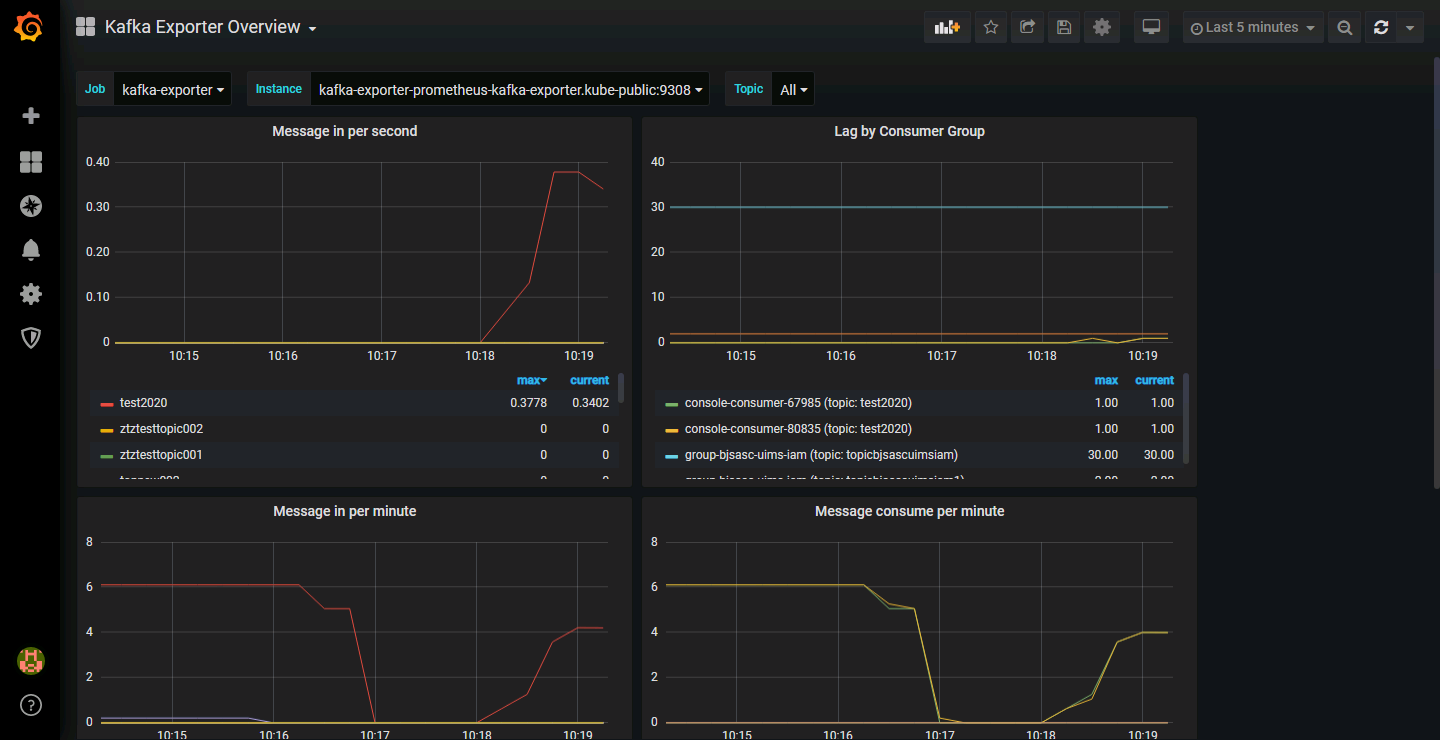Open Server Admin via the shield icon
The width and height of the screenshot is (1440, 740).
tap(31, 338)
